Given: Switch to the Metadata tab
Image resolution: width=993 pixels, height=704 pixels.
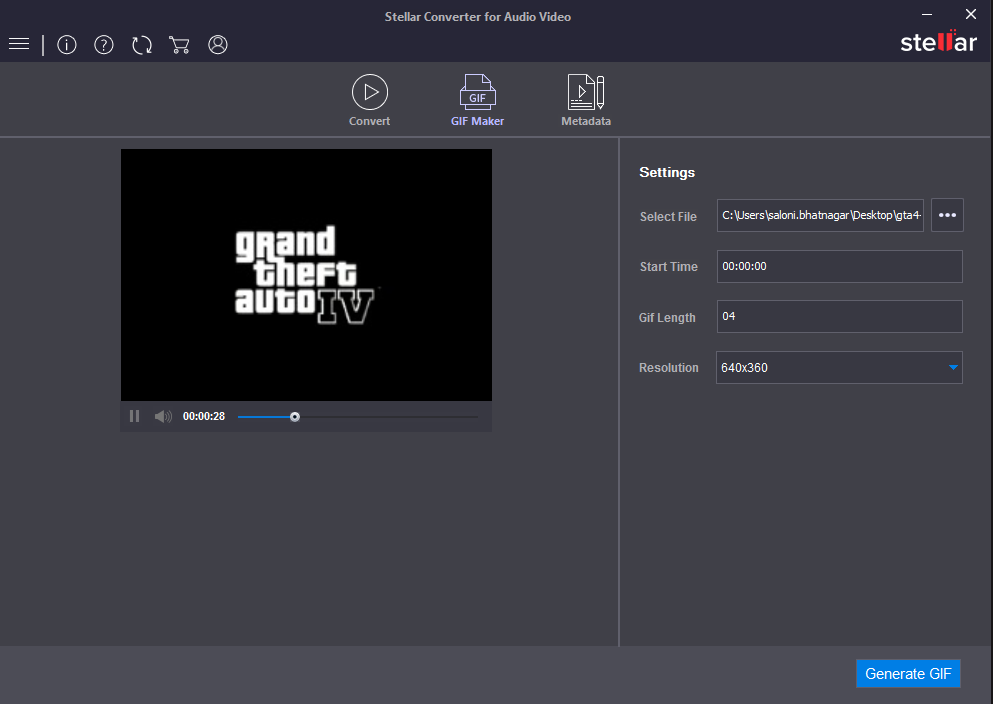Looking at the screenshot, I should pyautogui.click(x=586, y=101).
